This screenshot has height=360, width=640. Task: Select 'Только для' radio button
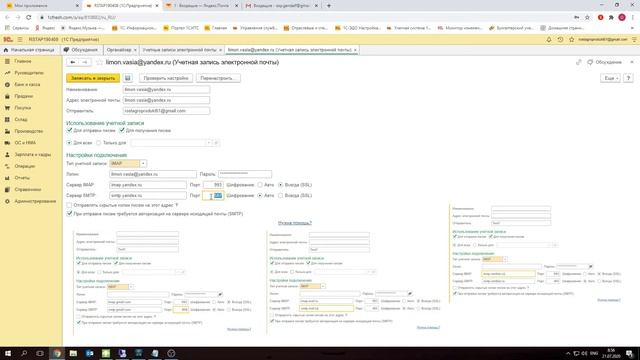point(98,143)
